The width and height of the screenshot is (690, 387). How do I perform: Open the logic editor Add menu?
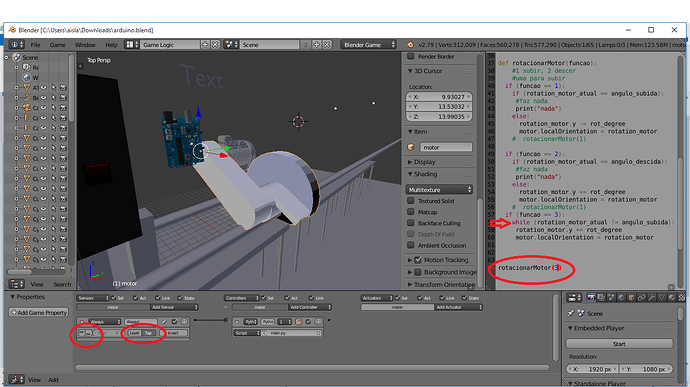[x=53, y=380]
